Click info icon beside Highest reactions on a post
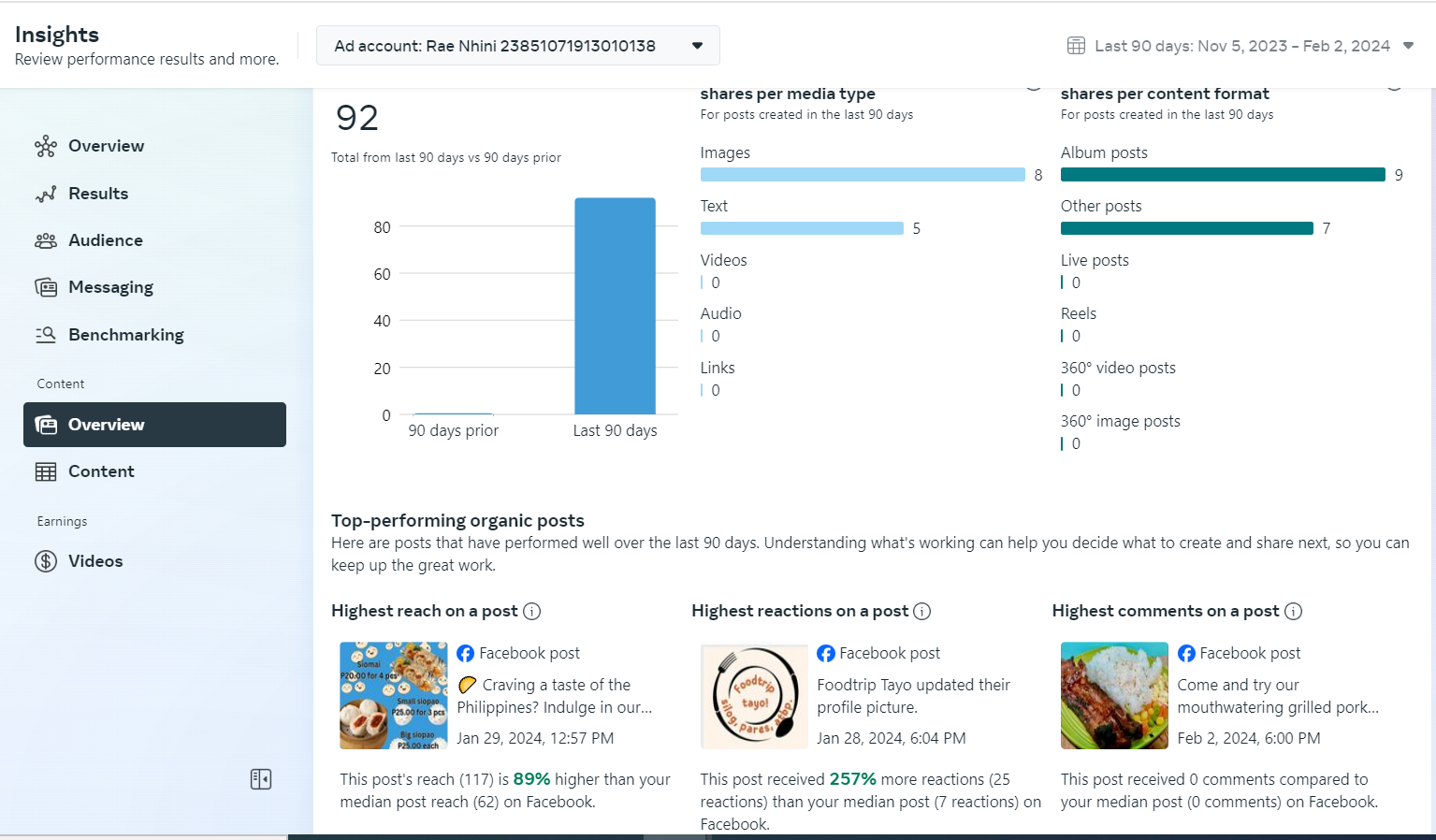 [922, 612]
